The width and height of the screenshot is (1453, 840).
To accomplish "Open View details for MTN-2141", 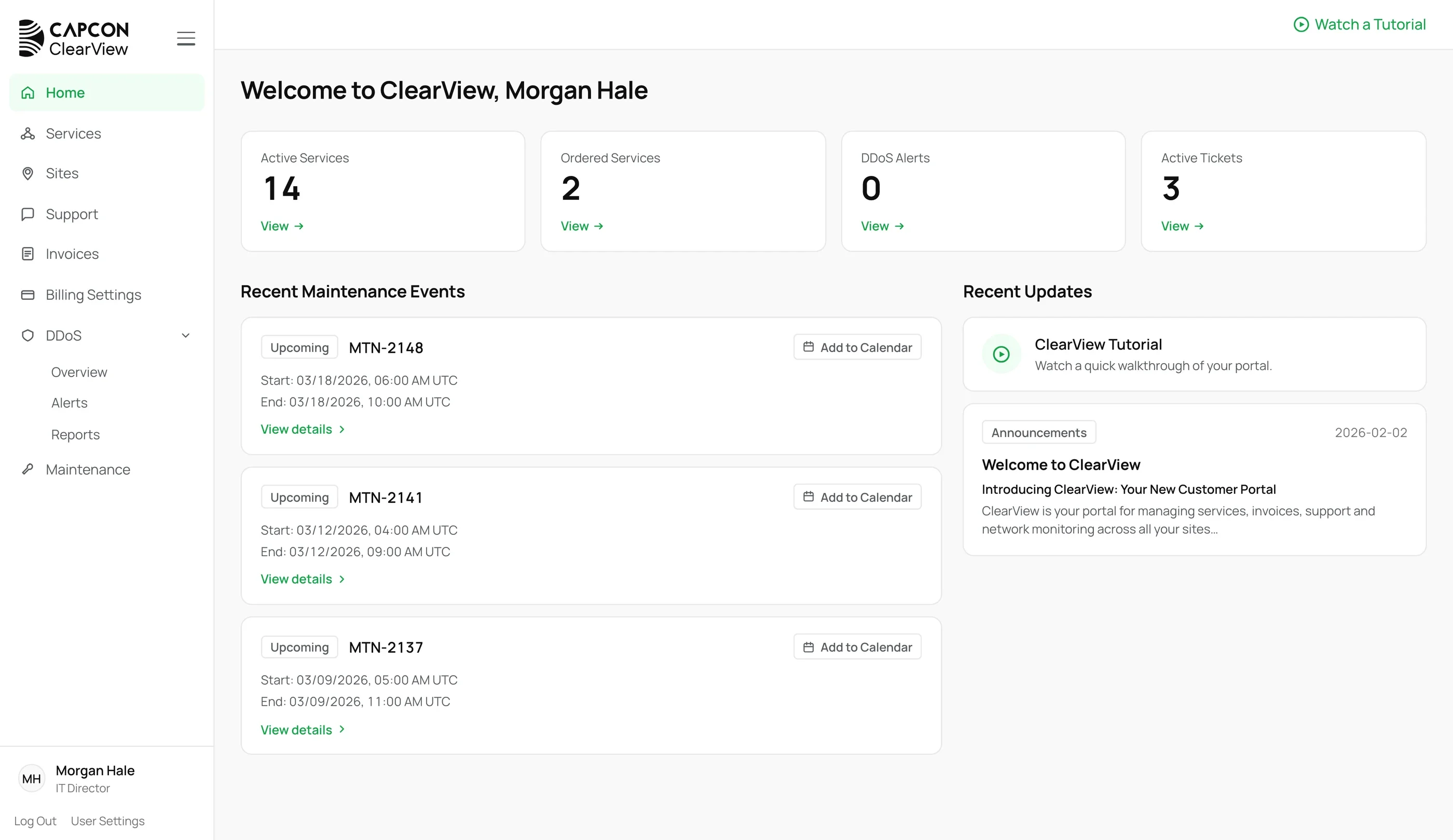I will (303, 580).
